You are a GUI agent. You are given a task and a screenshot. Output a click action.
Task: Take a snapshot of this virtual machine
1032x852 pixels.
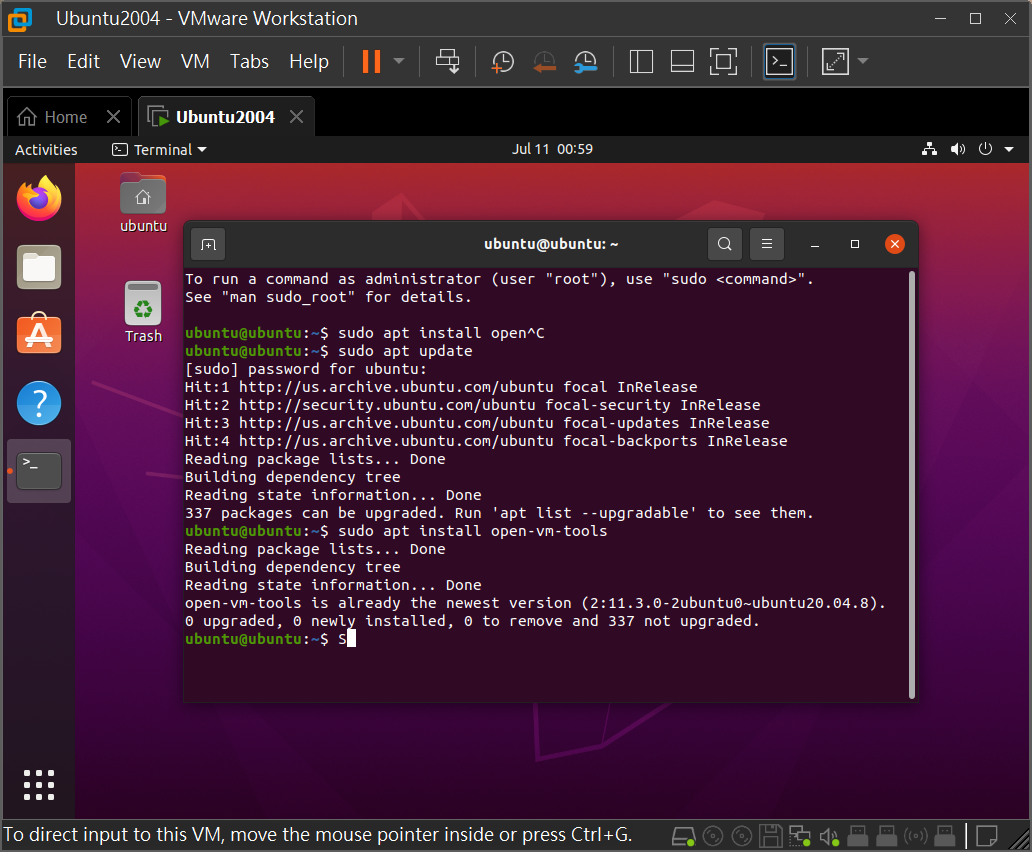502,62
